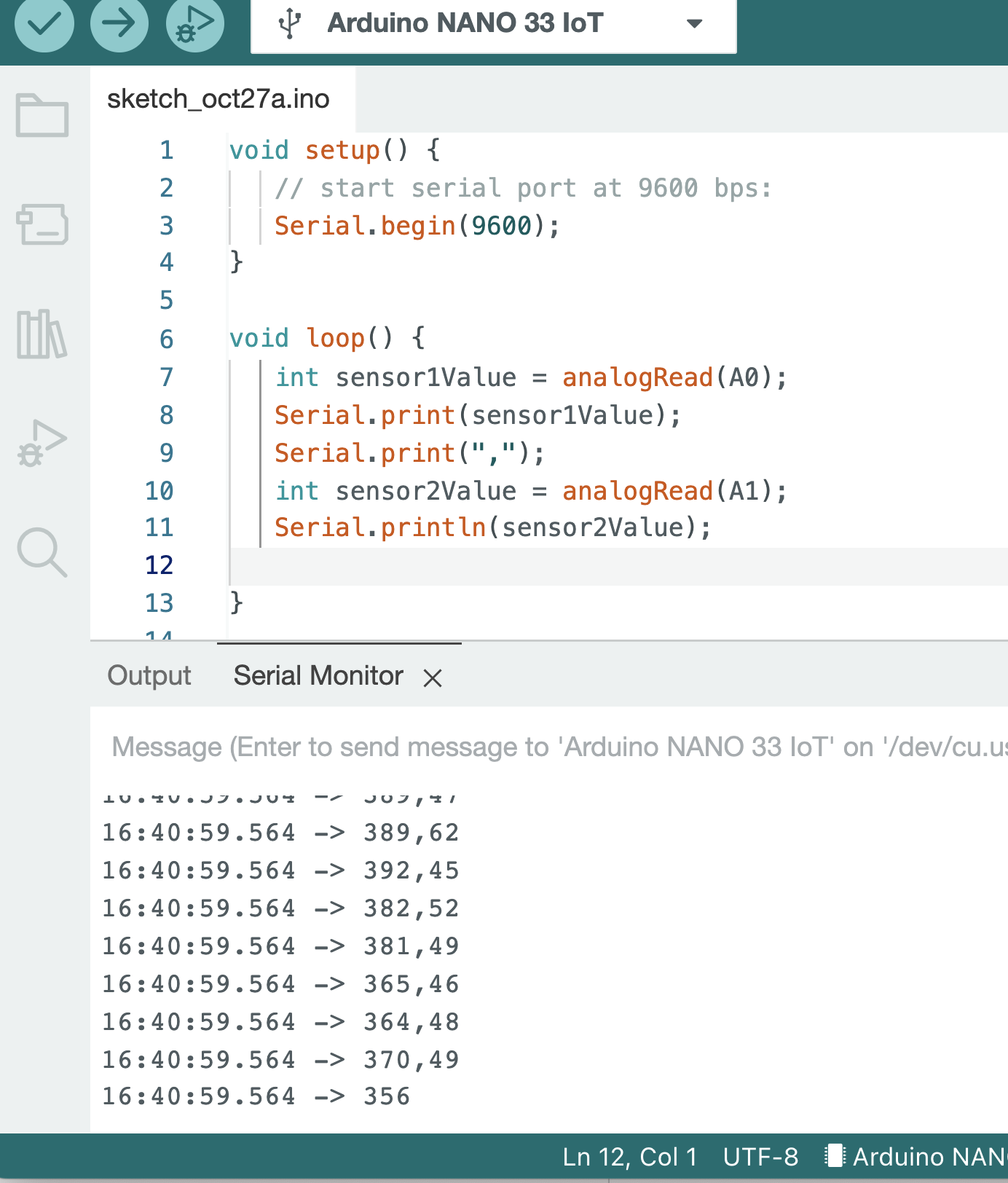Open the Search magnifier in sidebar
This screenshot has height=1183, width=1008.
(42, 553)
